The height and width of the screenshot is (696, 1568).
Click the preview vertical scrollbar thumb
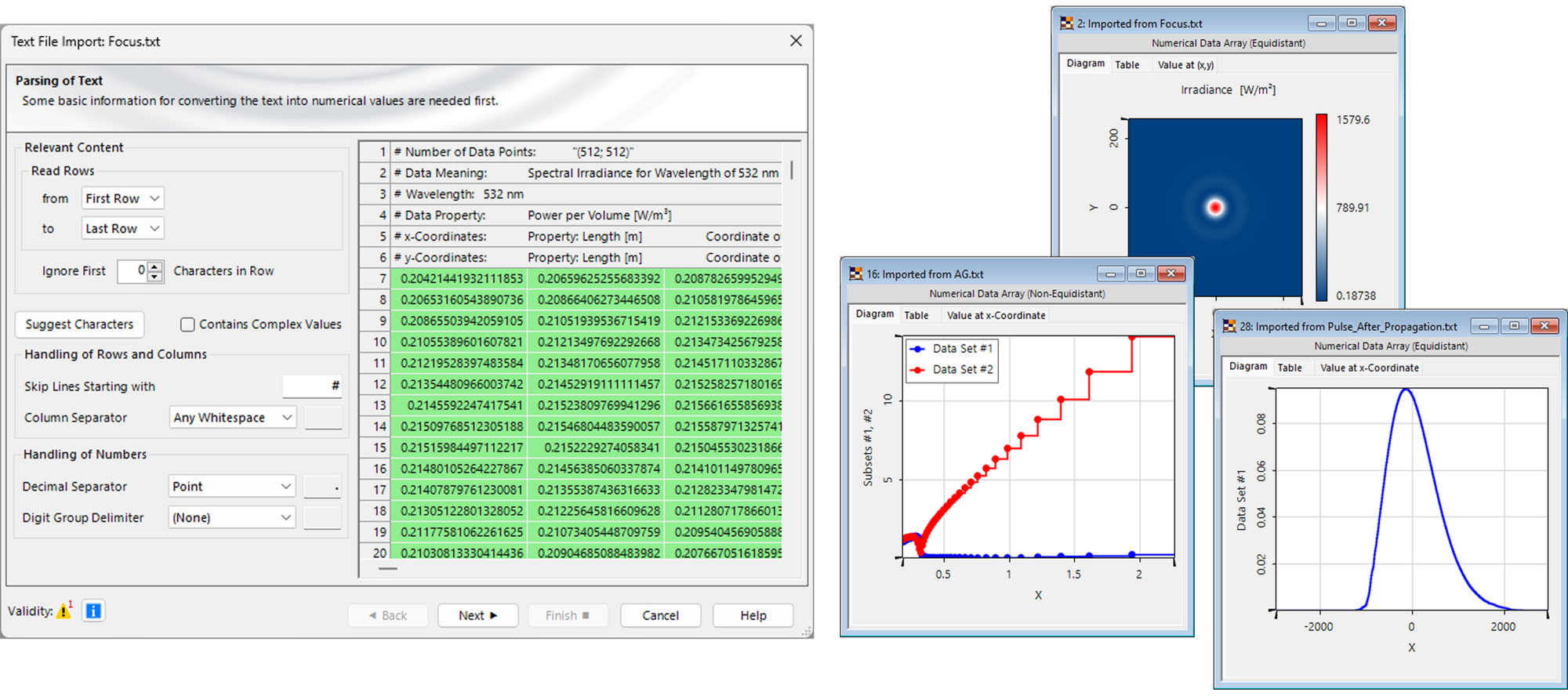click(x=791, y=170)
